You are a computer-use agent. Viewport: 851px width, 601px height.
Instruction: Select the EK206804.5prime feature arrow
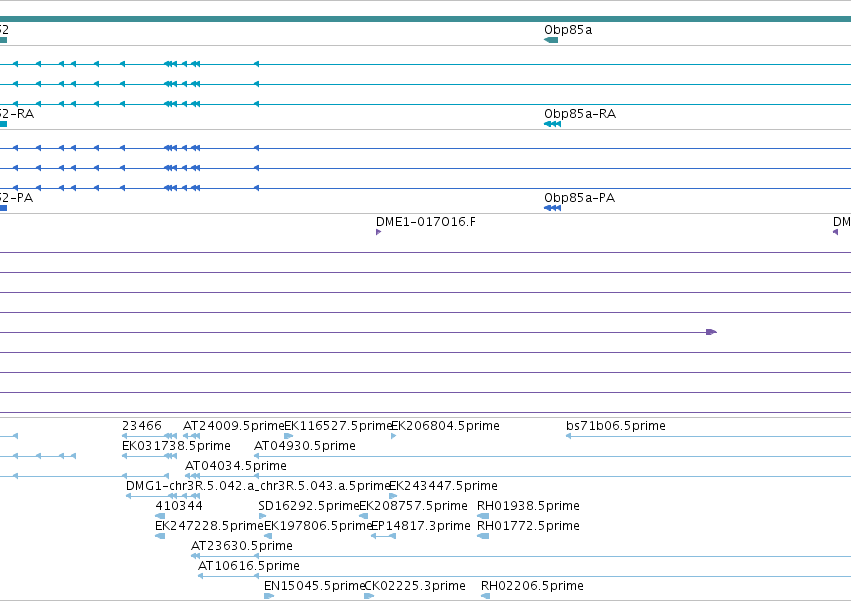(x=393, y=435)
